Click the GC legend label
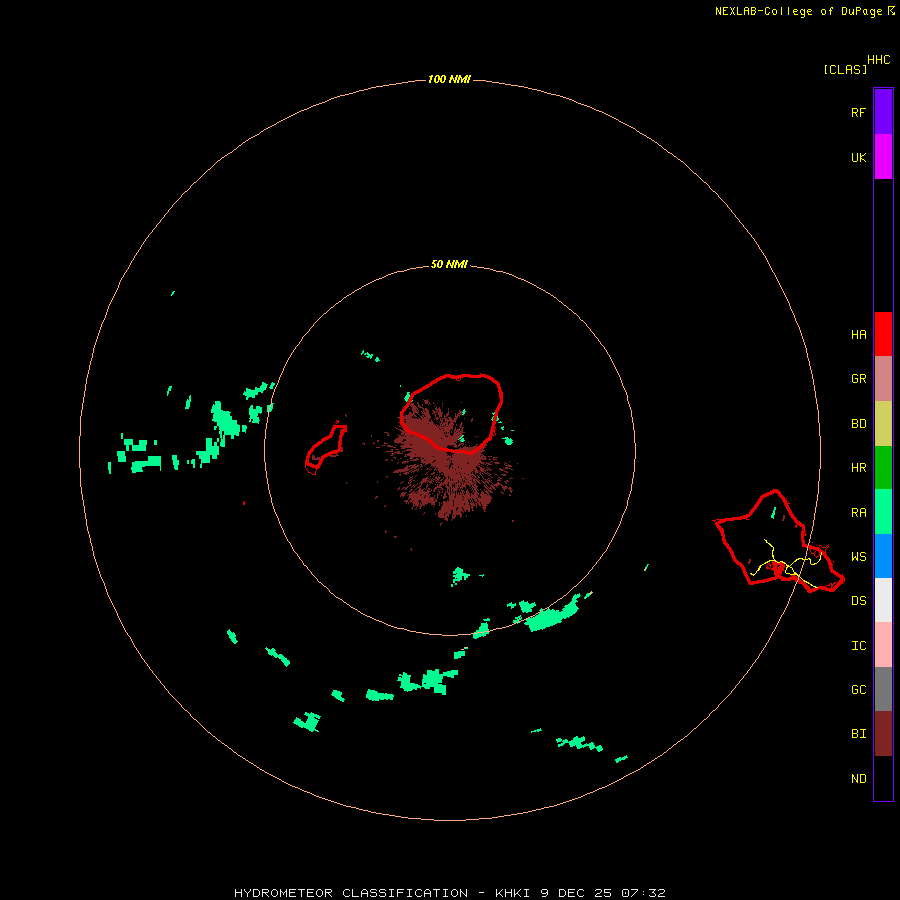The image size is (900, 900). [x=858, y=690]
